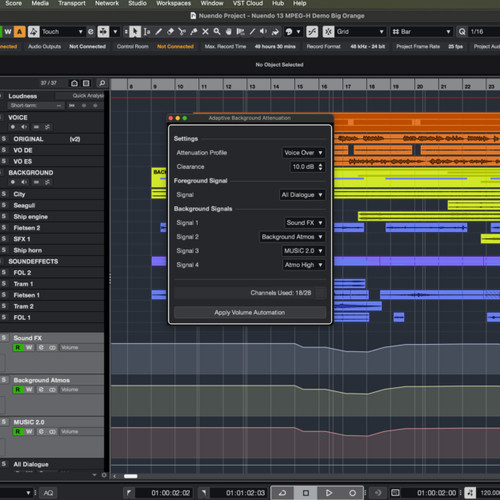Select the Split scissors tool

click(x=182, y=32)
